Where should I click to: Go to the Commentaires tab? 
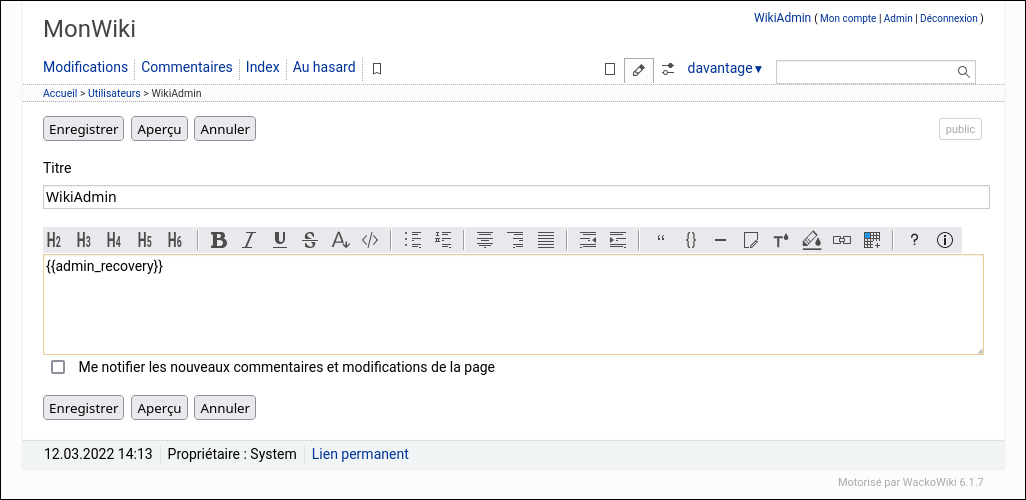tap(186, 67)
